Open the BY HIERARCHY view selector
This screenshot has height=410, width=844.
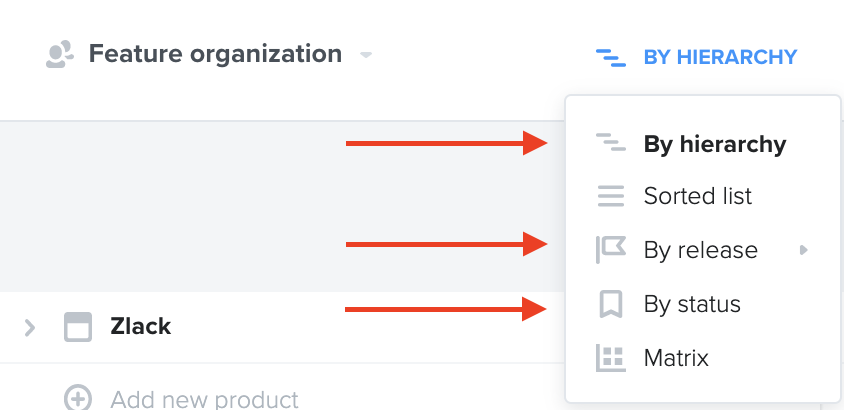697,57
